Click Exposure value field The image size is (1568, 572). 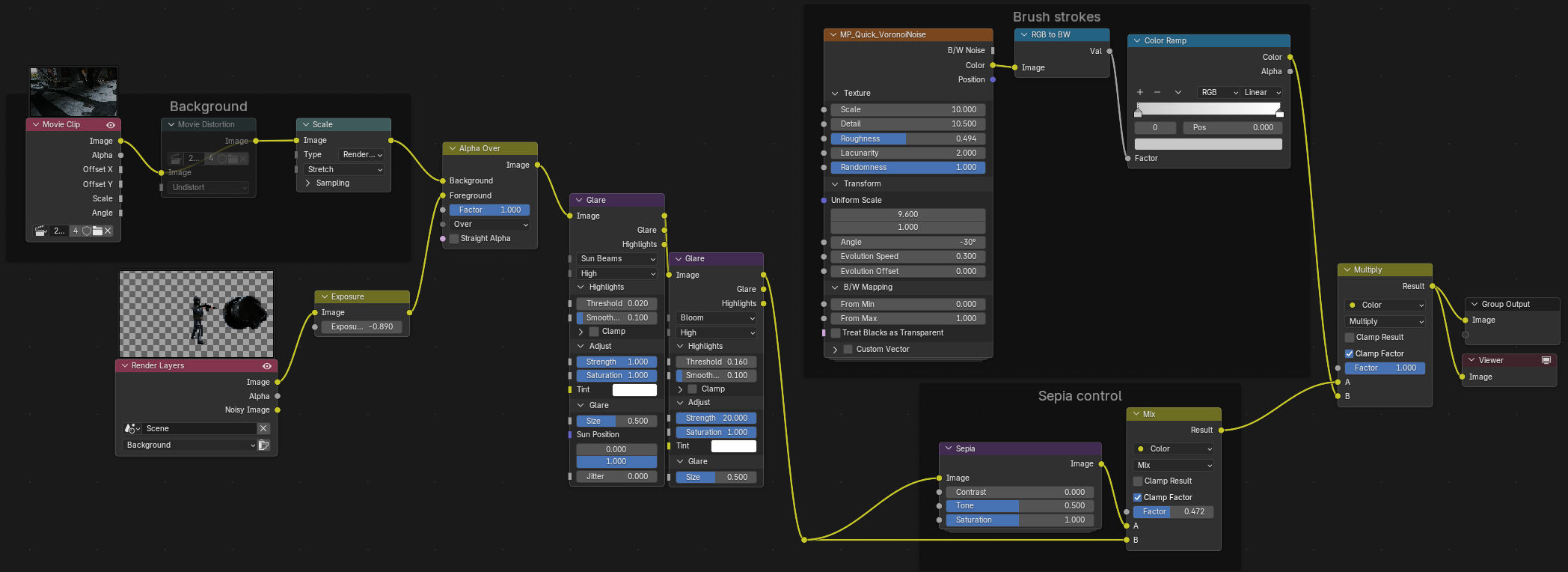(362, 326)
